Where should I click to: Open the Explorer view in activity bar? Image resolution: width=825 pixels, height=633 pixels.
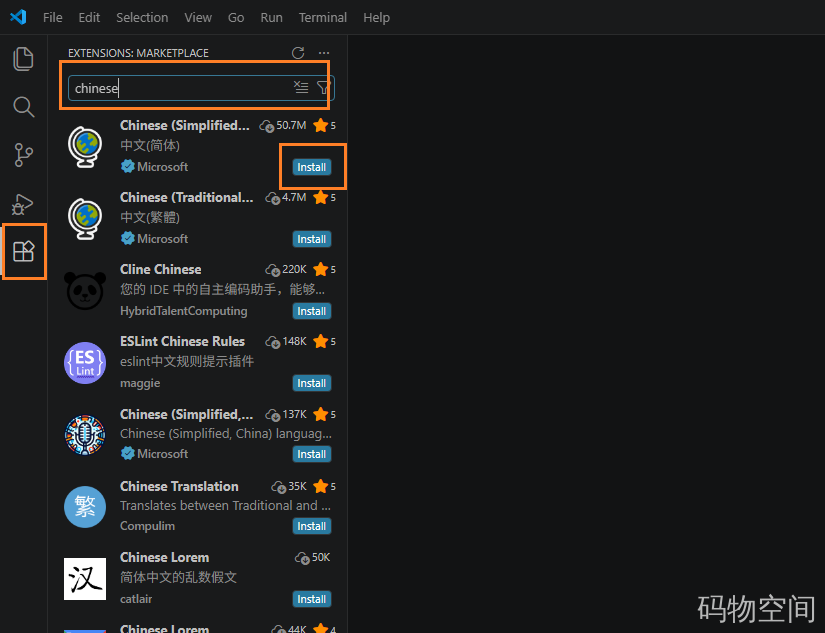click(23, 58)
